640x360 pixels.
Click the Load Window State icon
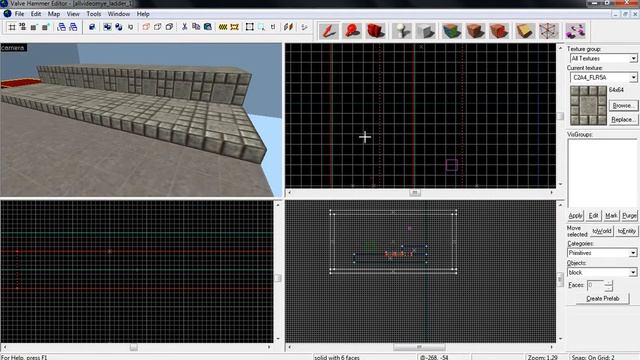(61, 27)
